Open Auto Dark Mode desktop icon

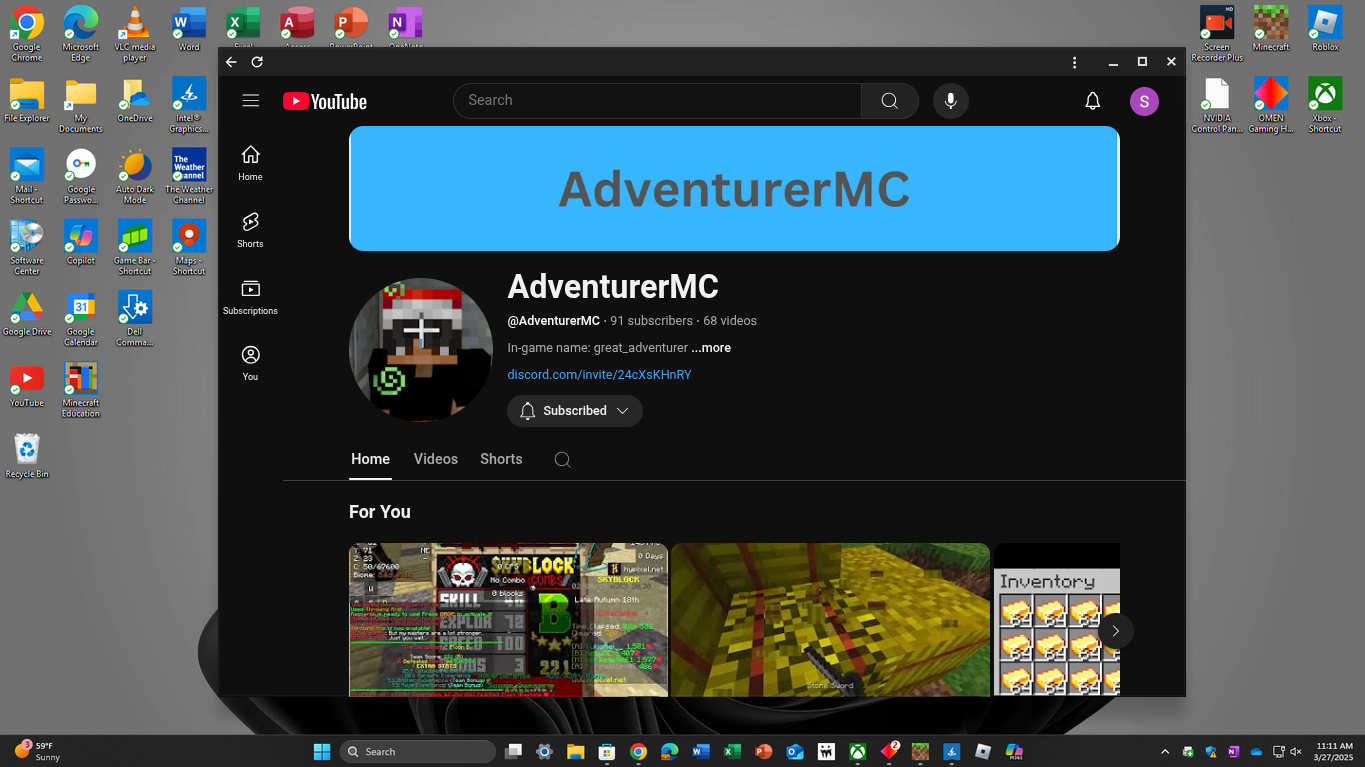tap(135, 177)
